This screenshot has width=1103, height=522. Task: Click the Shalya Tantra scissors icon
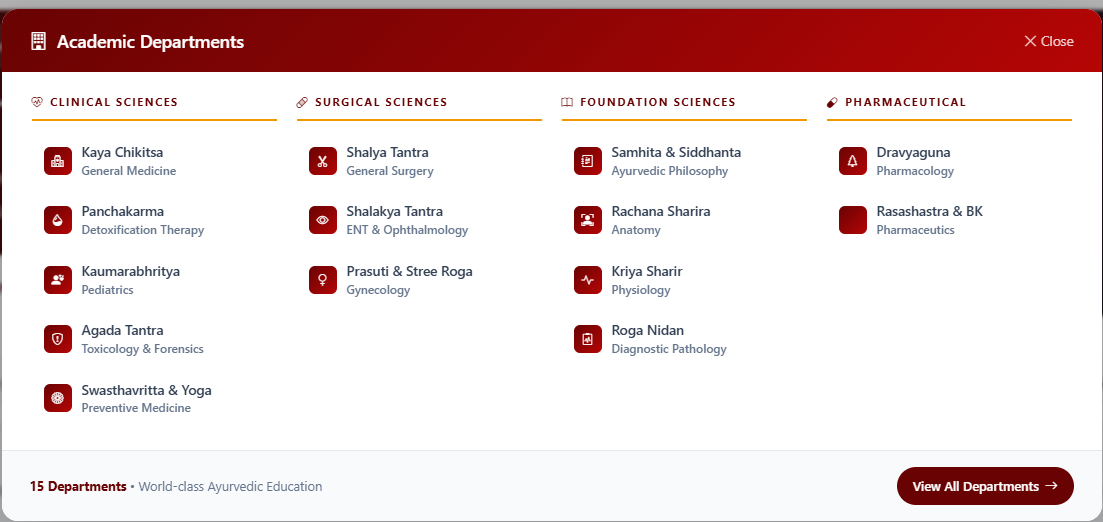(x=322, y=161)
